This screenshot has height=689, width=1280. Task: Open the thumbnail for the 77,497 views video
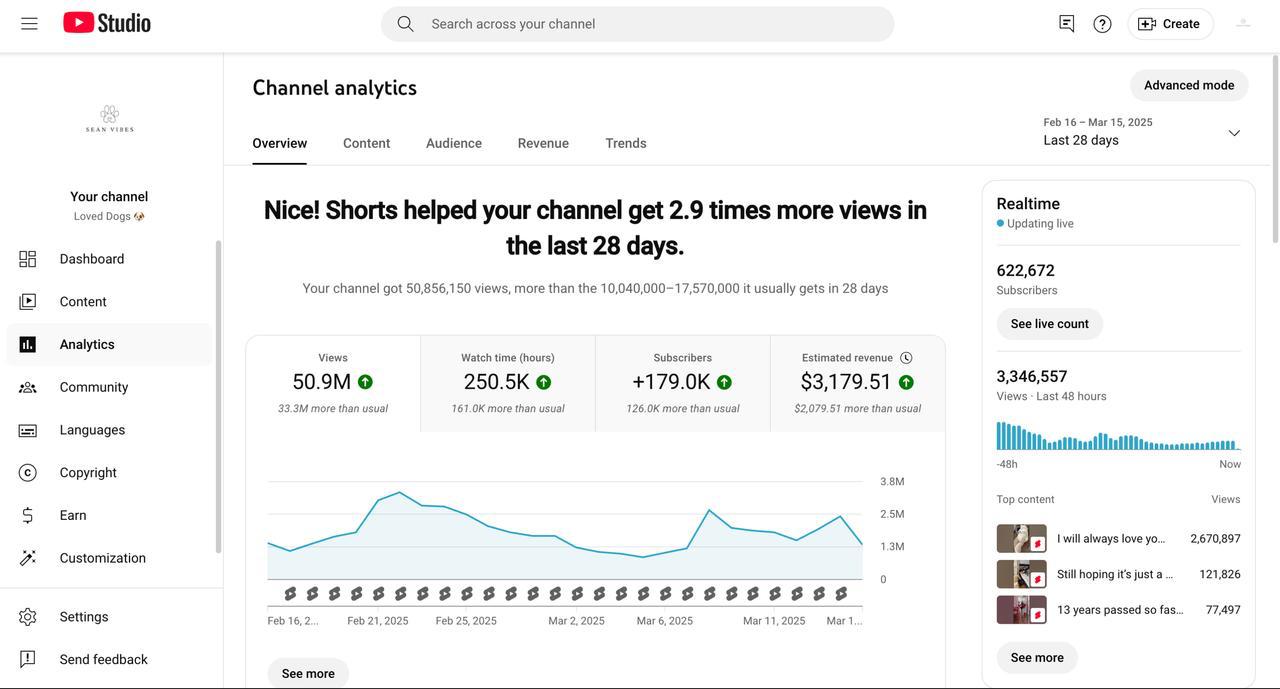[x=1022, y=610]
